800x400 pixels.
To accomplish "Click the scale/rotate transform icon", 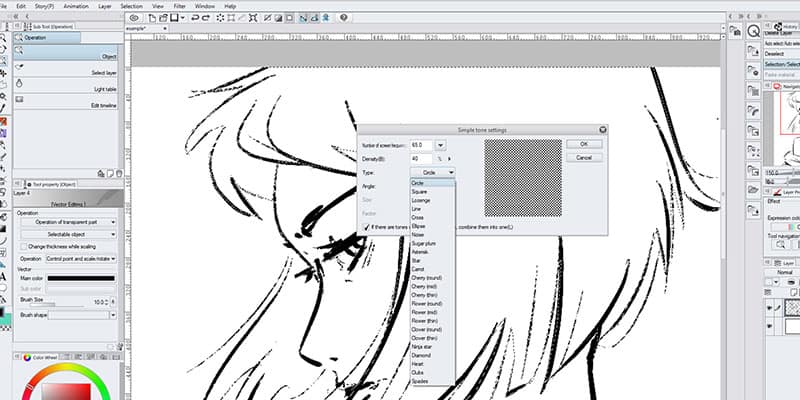I will click(253, 18).
